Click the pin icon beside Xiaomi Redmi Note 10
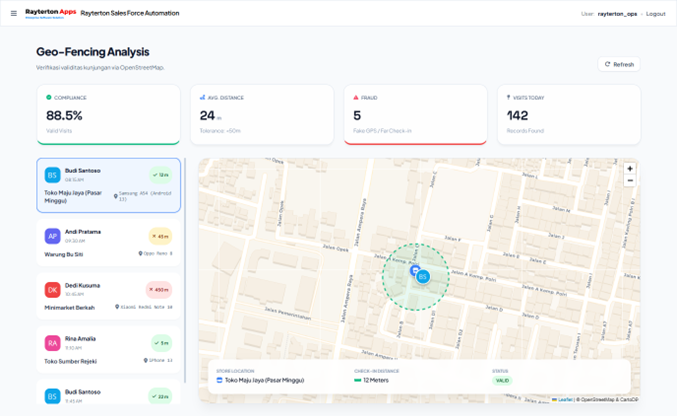 [117, 307]
